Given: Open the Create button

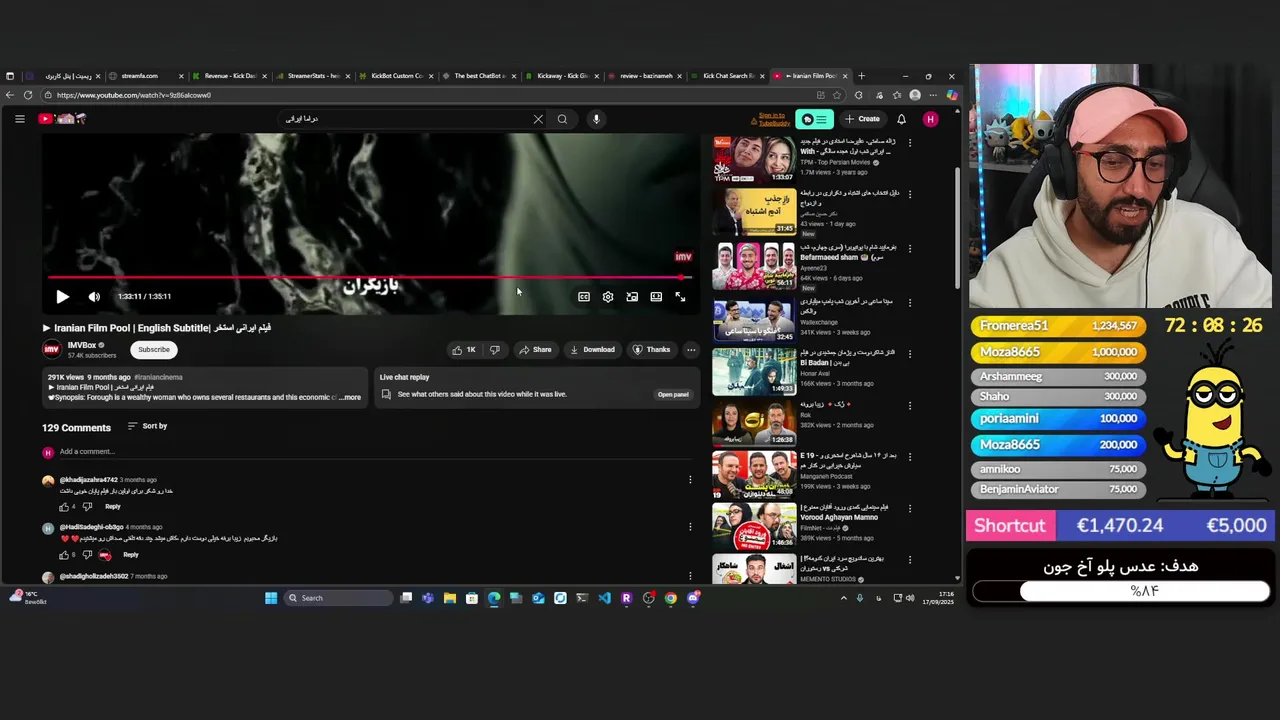Looking at the screenshot, I should click(862, 119).
